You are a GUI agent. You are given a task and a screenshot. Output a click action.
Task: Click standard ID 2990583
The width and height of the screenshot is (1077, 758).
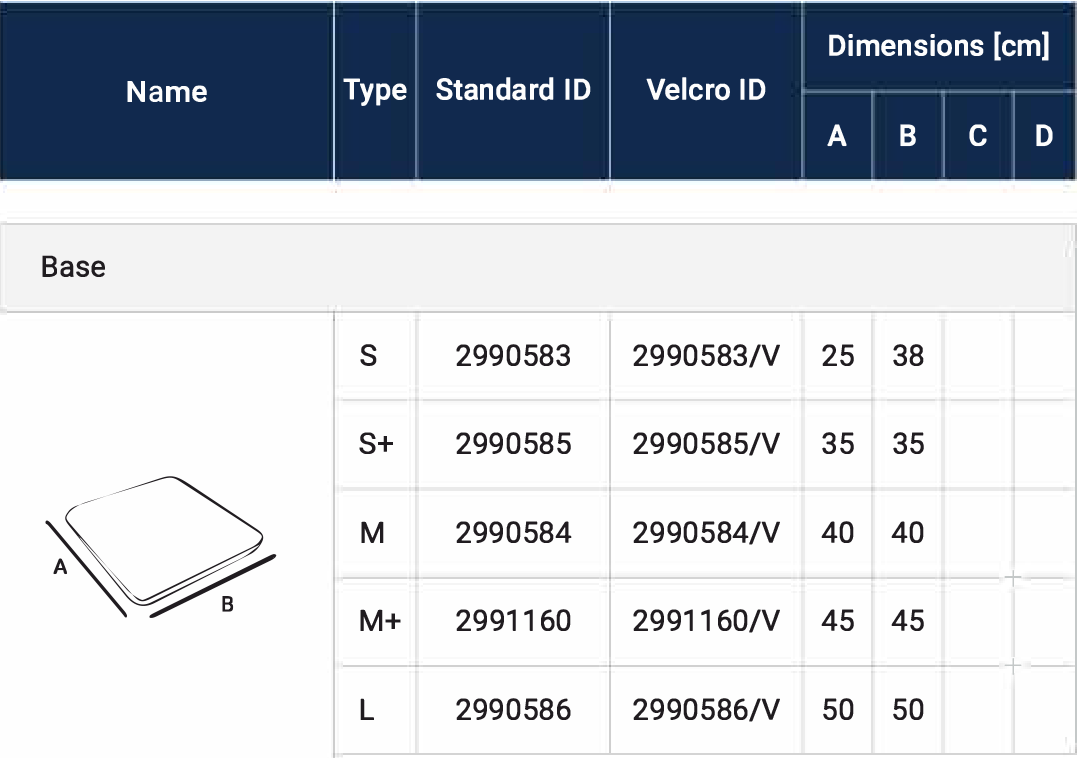(x=513, y=356)
